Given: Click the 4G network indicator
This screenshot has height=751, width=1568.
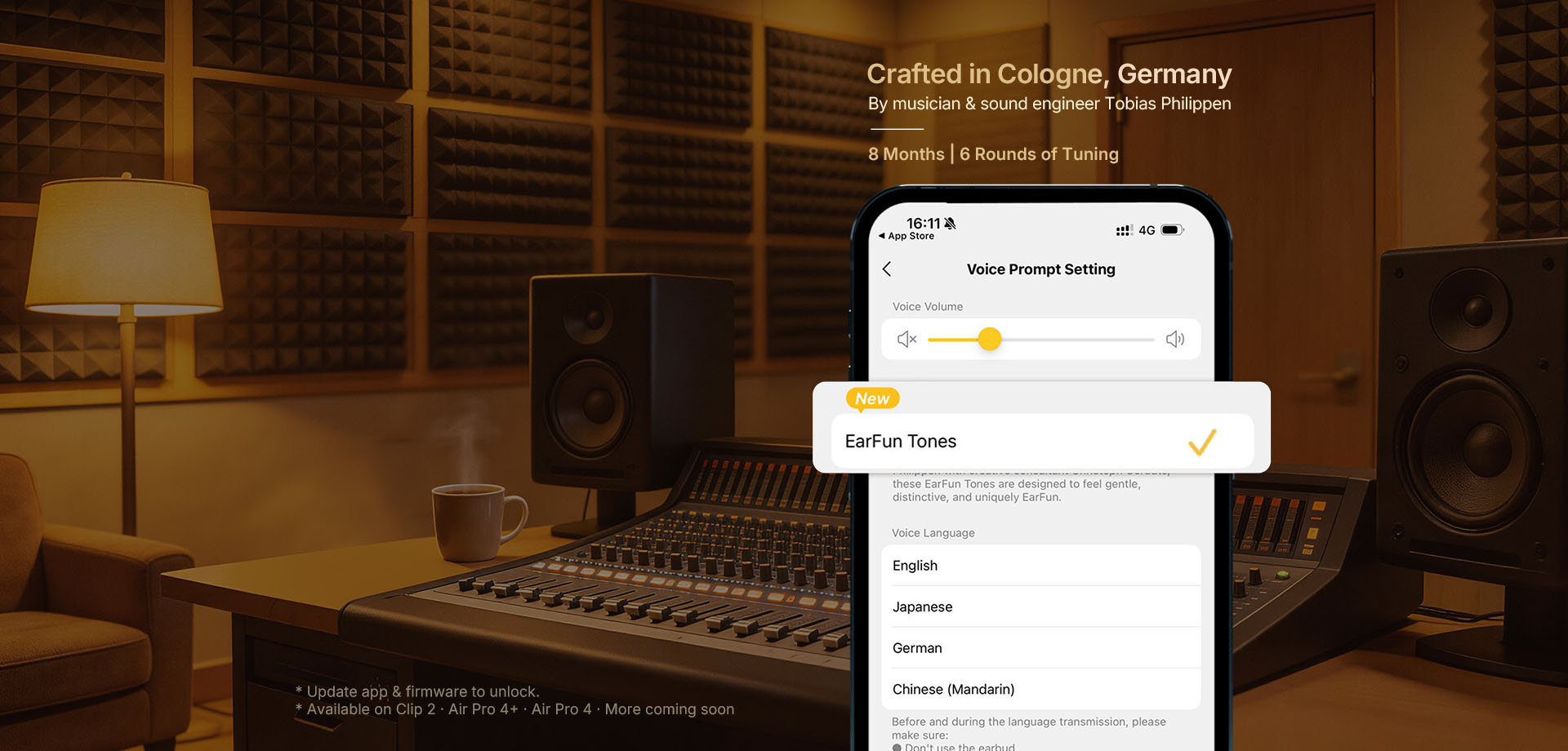Looking at the screenshot, I should [1147, 230].
